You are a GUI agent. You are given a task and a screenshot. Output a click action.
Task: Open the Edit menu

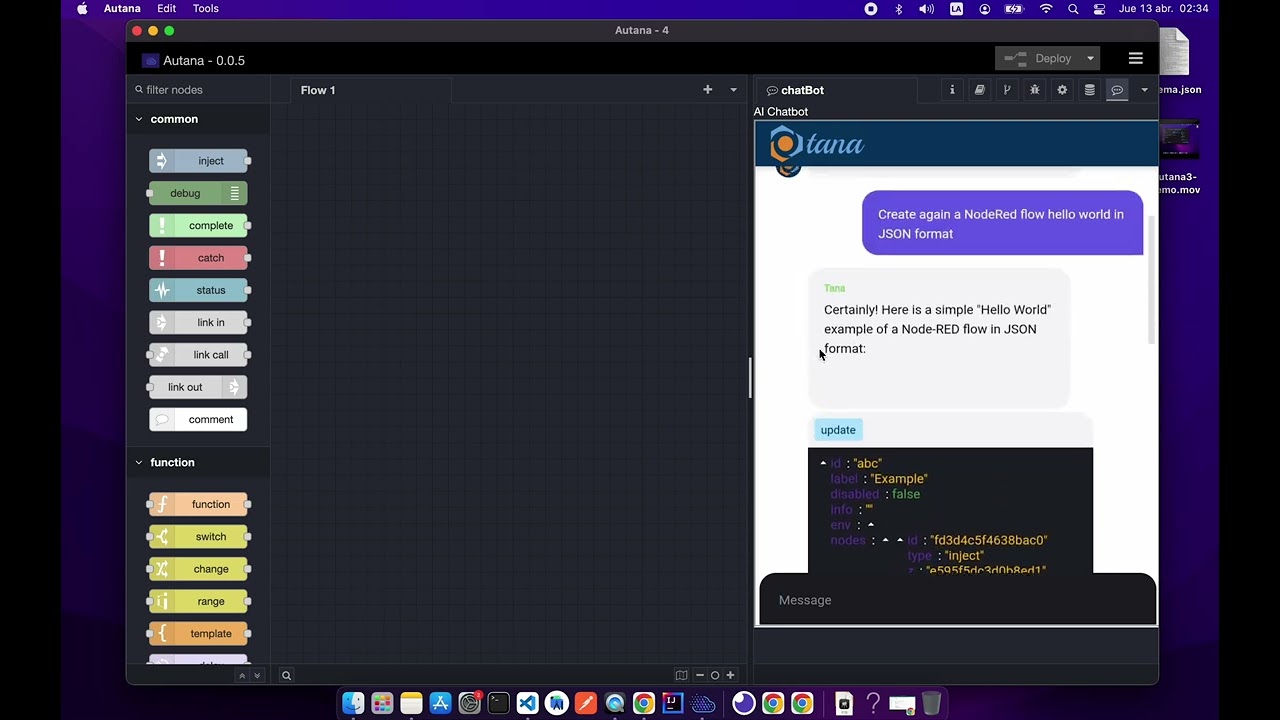click(x=167, y=9)
